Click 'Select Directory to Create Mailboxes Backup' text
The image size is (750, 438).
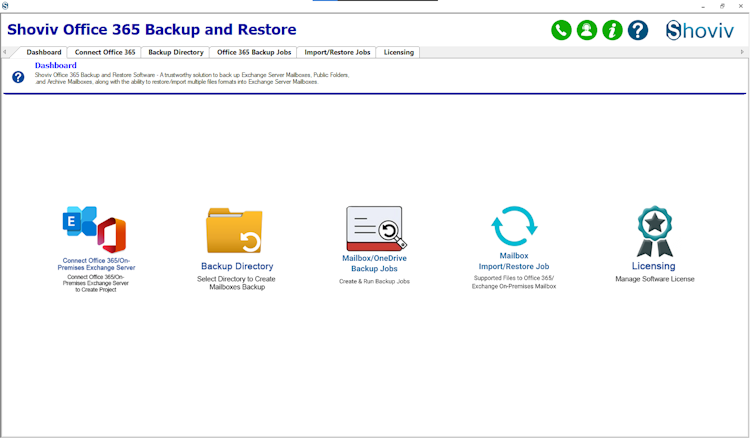(x=236, y=283)
